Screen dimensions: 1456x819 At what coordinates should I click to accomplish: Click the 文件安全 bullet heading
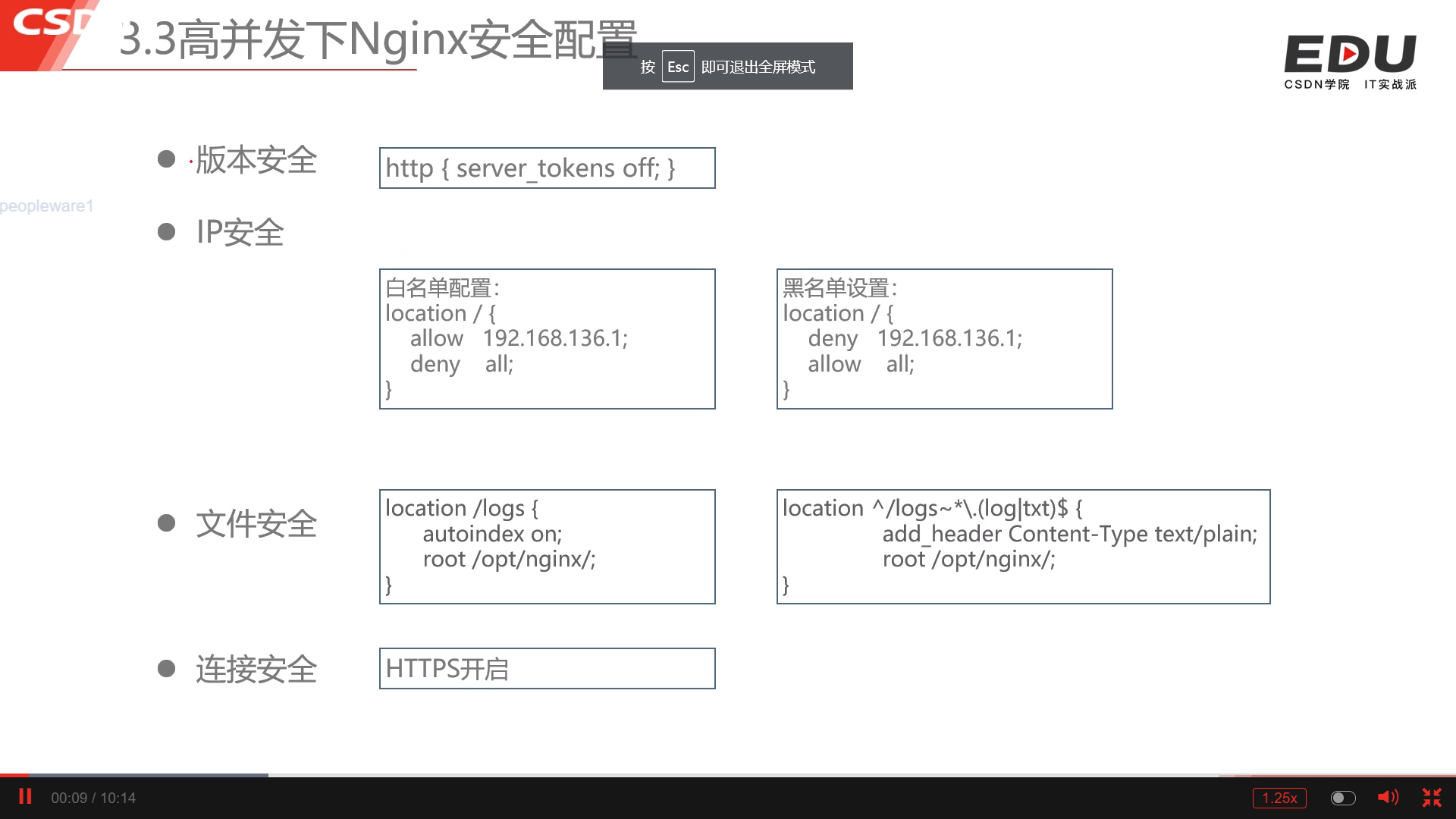[256, 523]
